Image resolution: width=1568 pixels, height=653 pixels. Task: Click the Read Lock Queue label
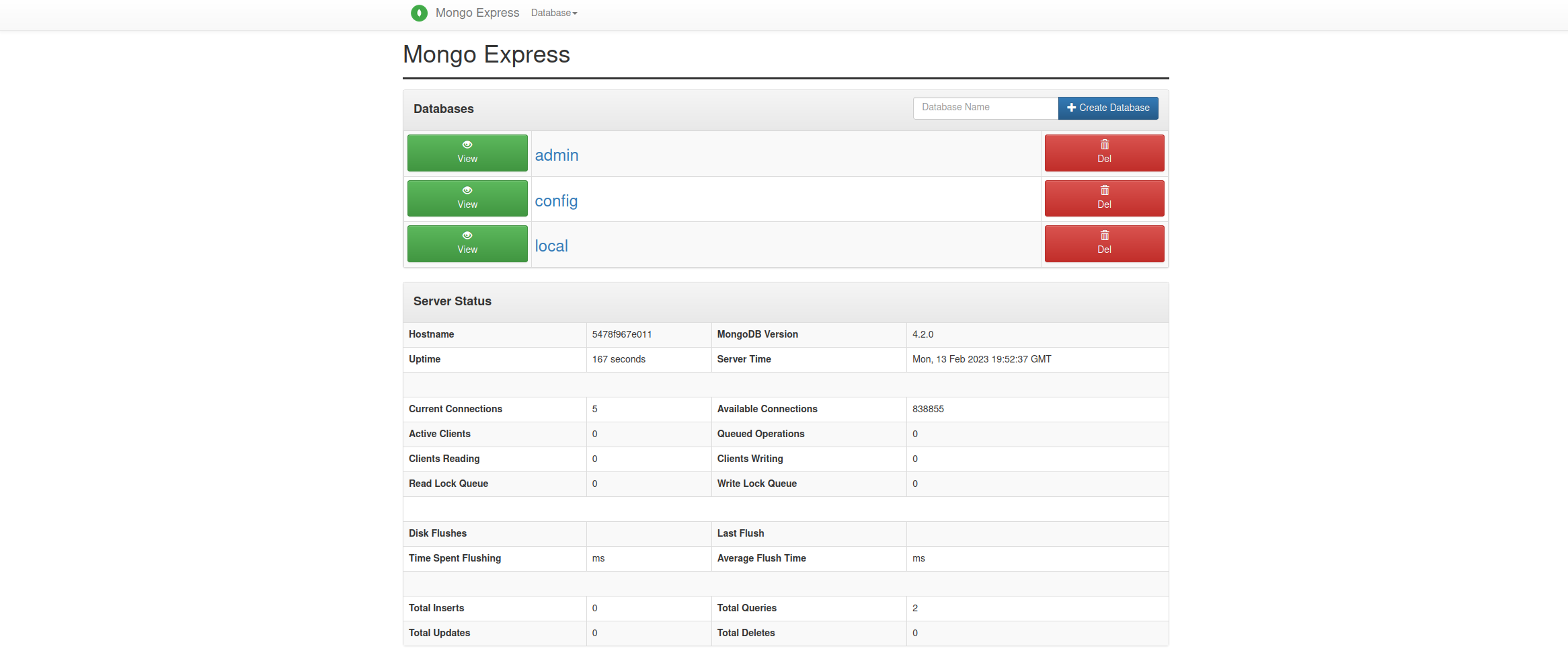pyautogui.click(x=448, y=484)
